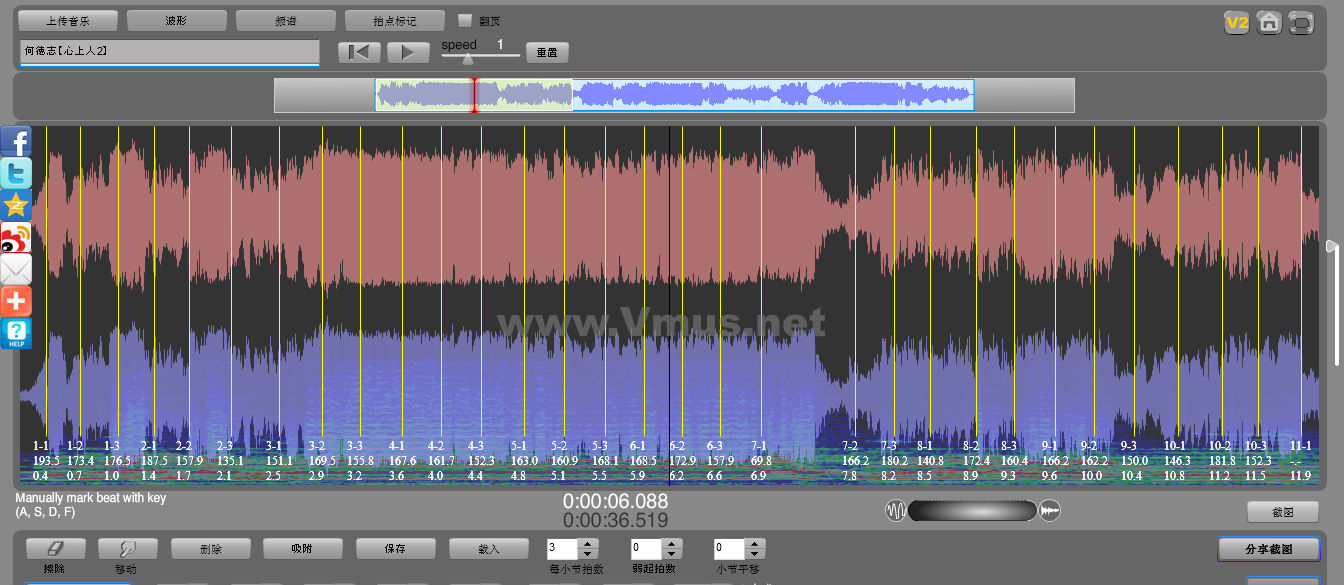Switch to the 波形 waveform view
The image size is (1344, 585).
177,21
